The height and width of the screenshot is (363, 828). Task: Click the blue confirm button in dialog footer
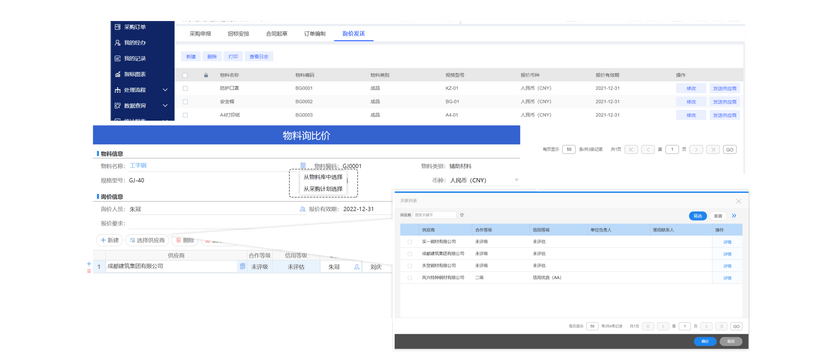tap(705, 341)
